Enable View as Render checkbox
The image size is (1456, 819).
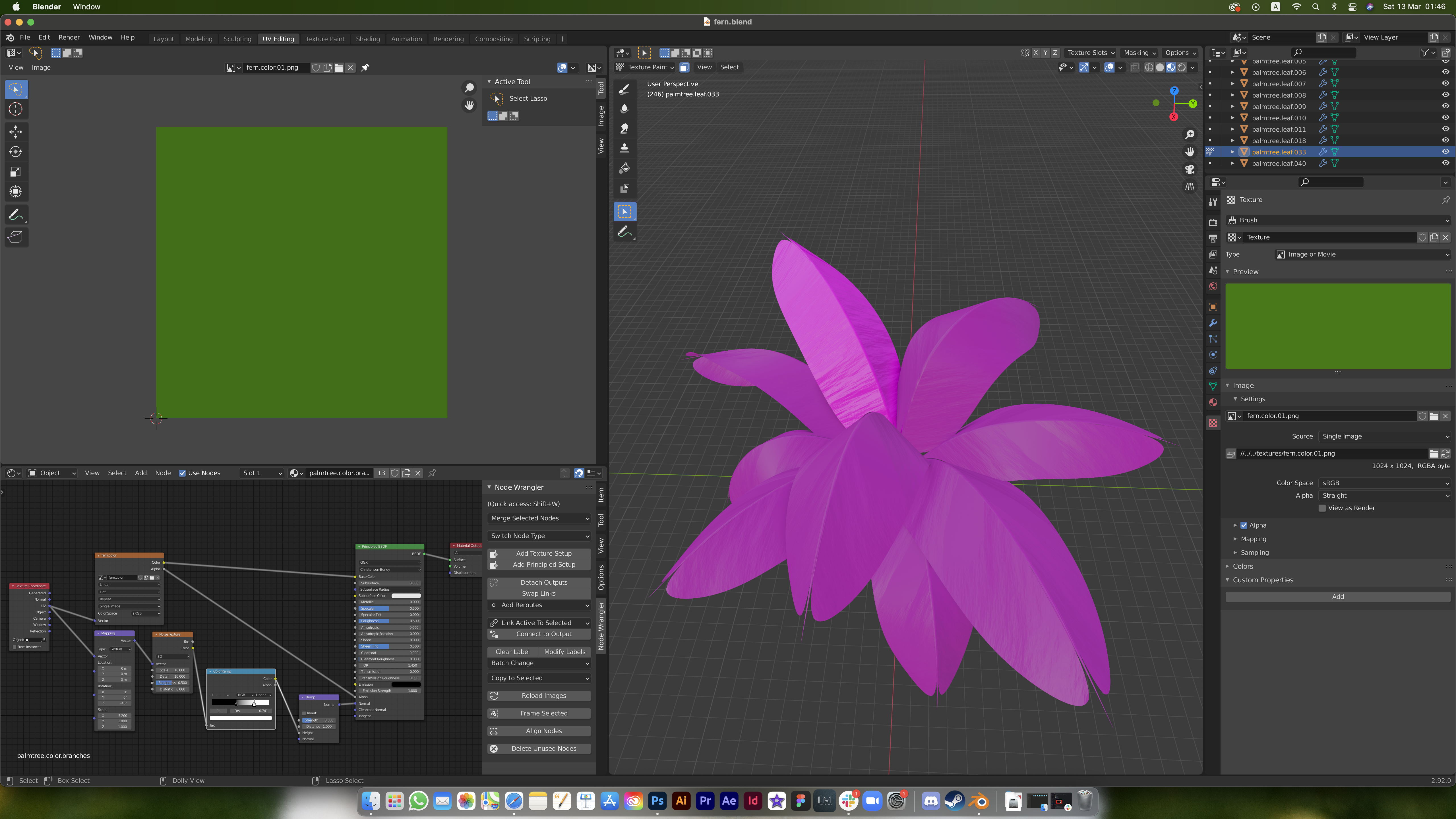click(1322, 508)
